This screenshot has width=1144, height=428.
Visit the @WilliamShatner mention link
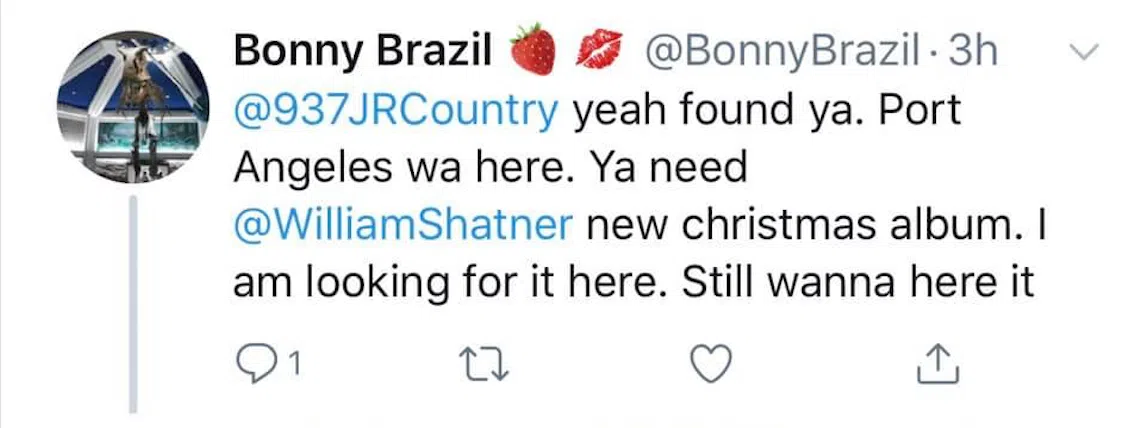(x=403, y=226)
